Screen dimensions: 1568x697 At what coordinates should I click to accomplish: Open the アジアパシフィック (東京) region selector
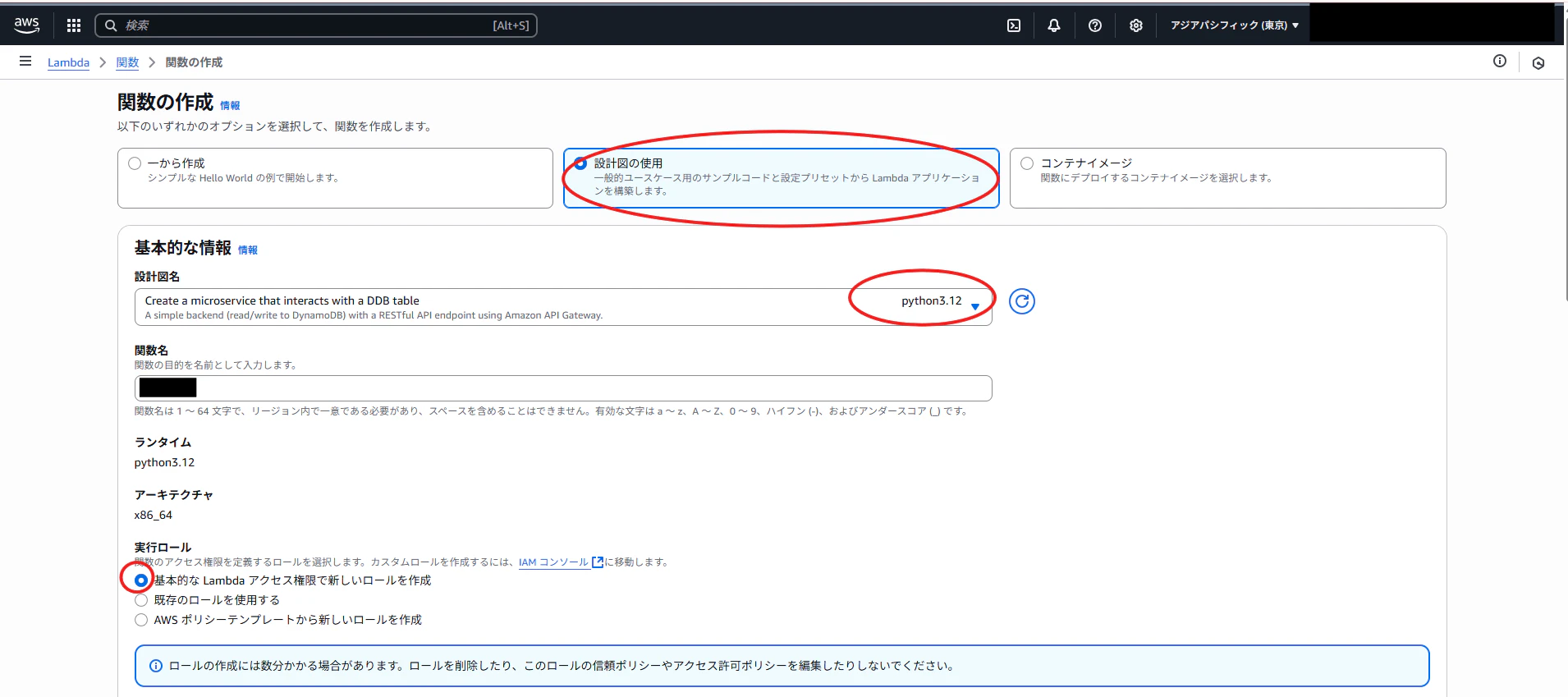1234,25
